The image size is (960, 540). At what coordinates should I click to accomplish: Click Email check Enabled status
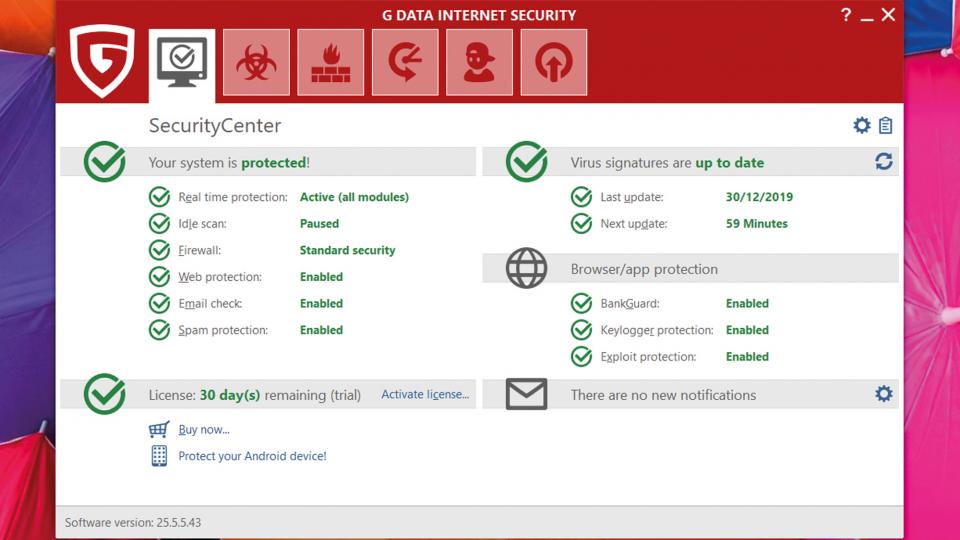tap(321, 304)
